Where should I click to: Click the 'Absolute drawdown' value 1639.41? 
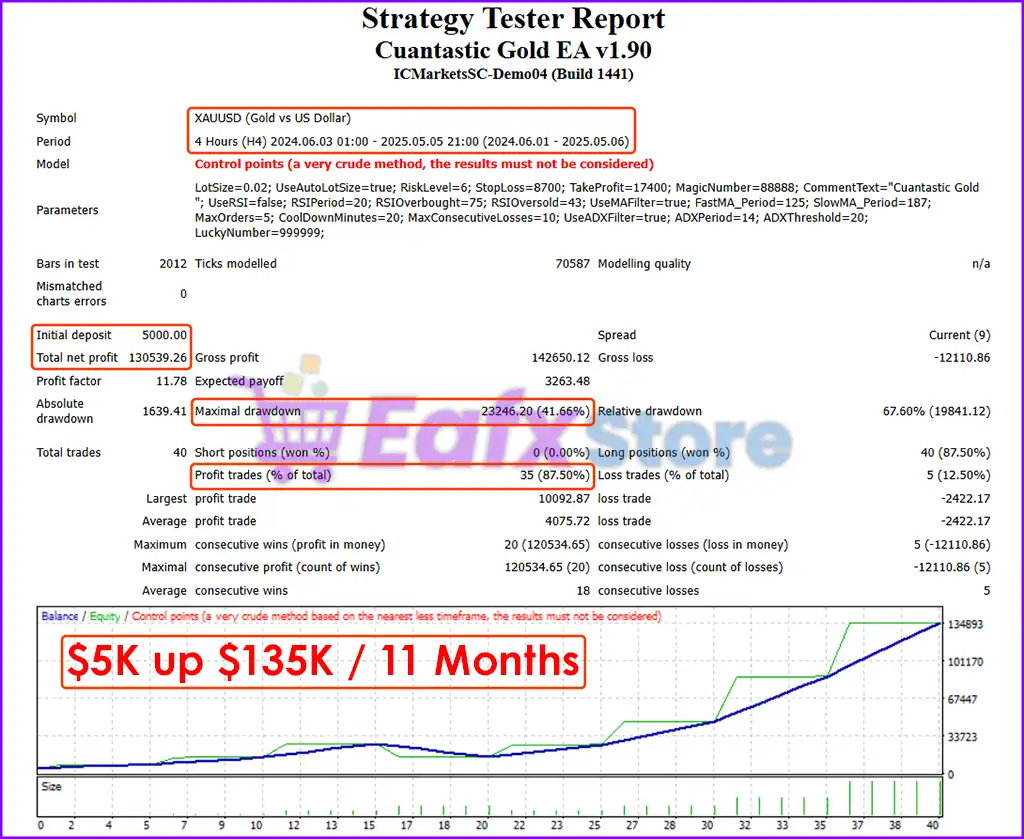pos(165,411)
